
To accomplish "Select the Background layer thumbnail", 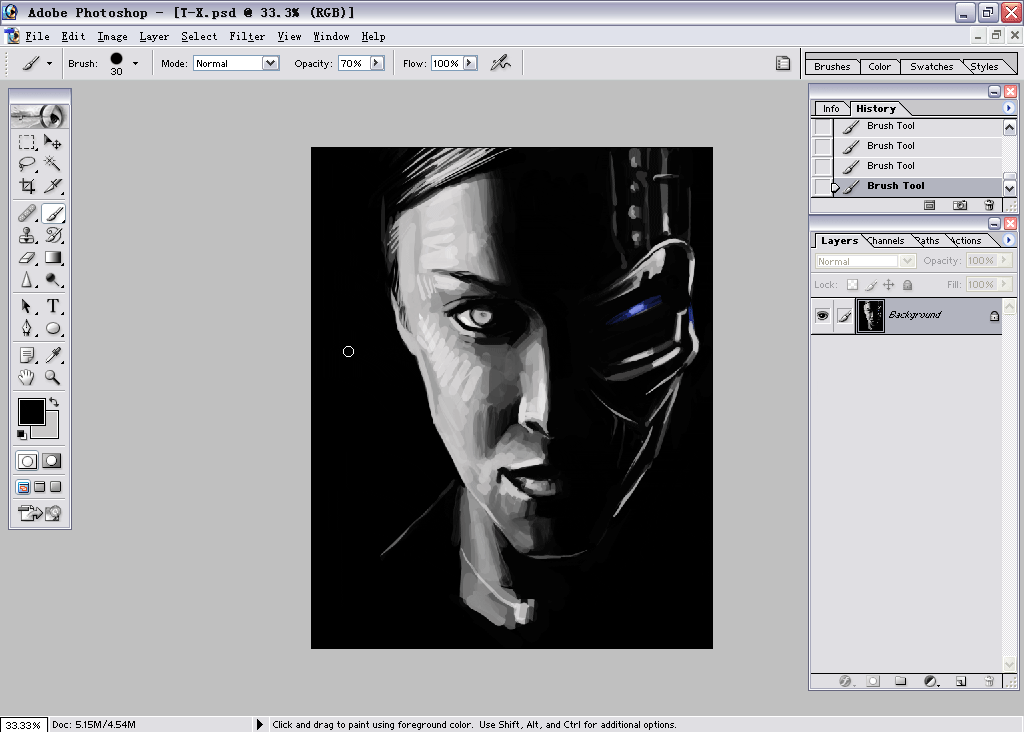I will pyautogui.click(x=870, y=316).
